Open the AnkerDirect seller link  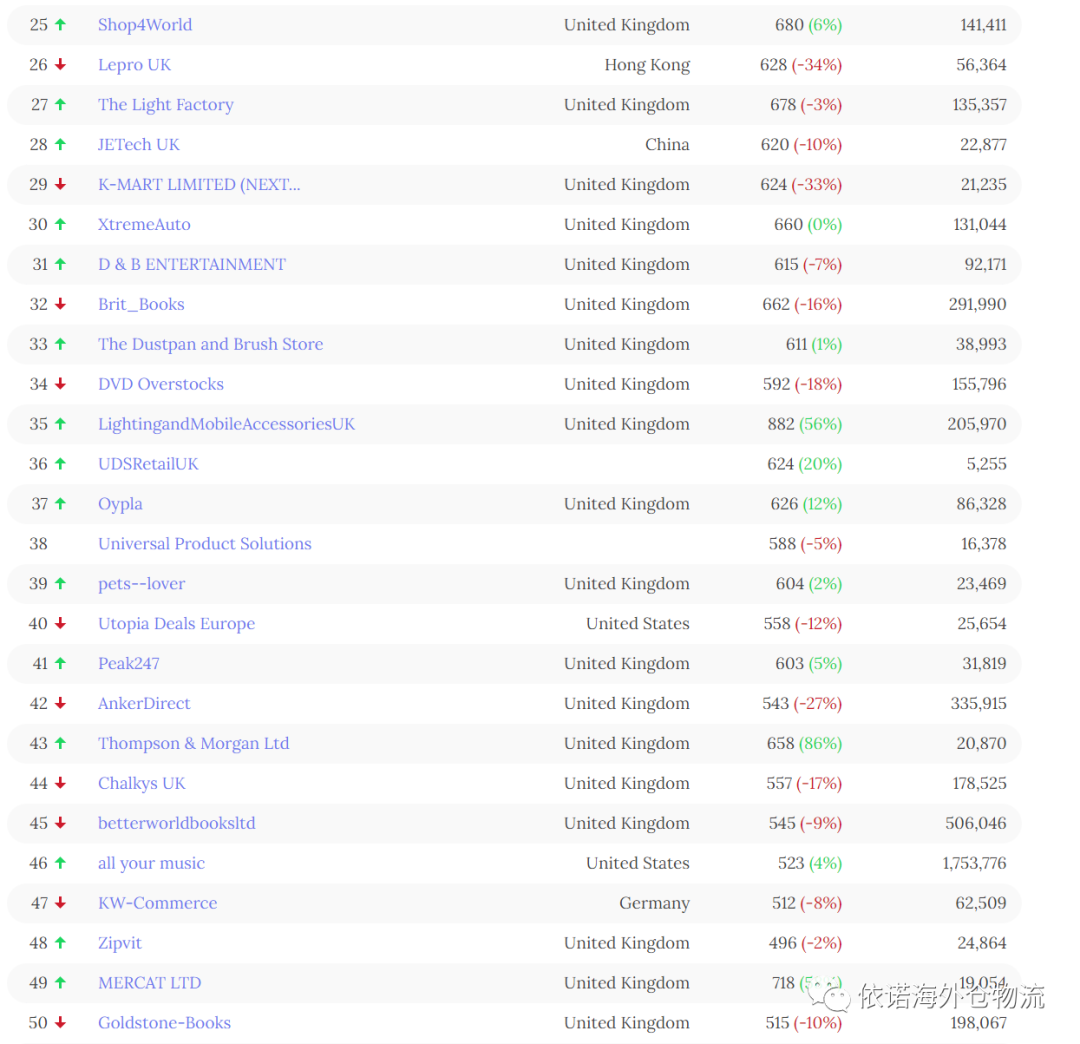click(x=144, y=704)
